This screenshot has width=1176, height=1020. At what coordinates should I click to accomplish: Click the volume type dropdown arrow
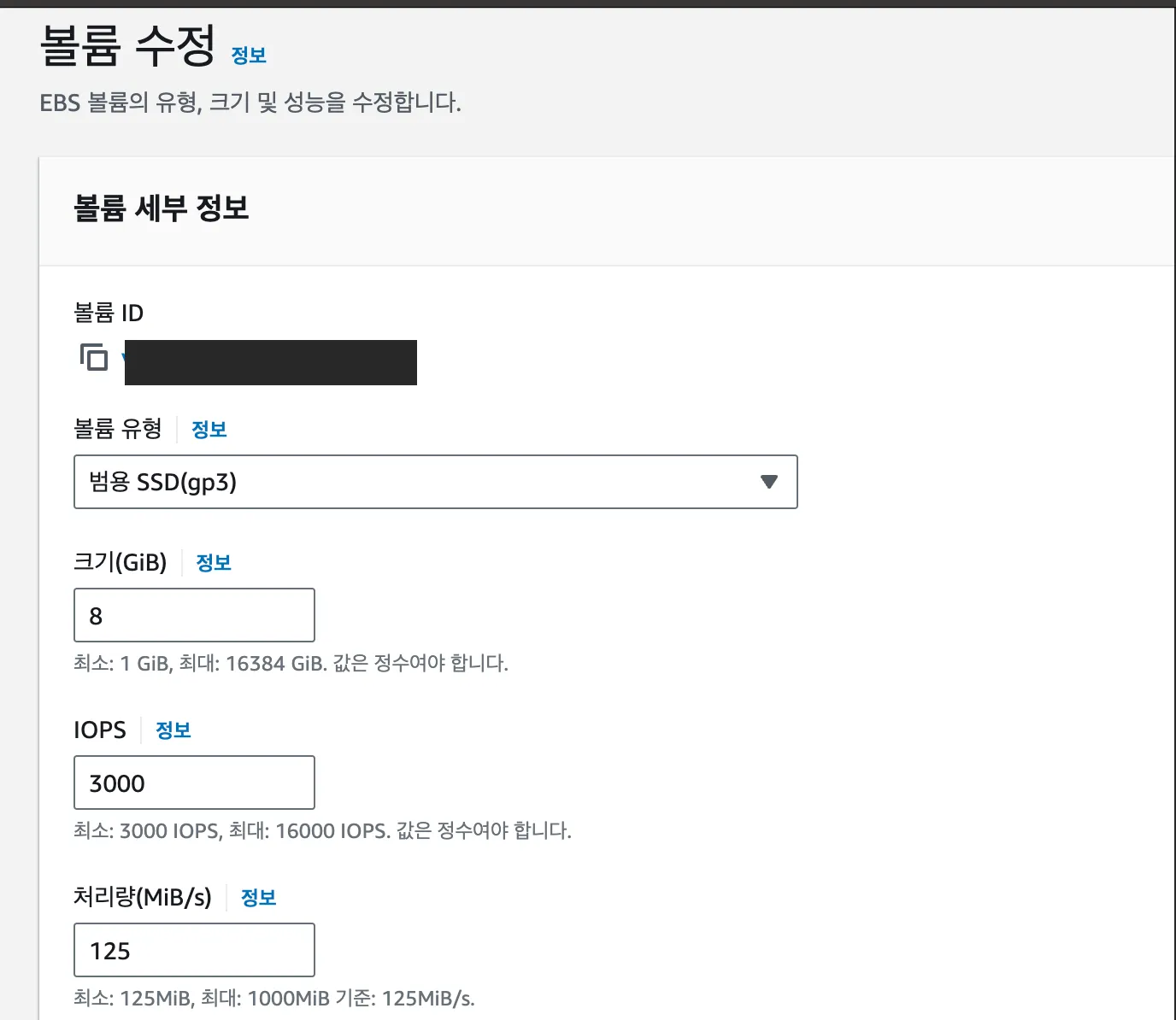point(769,482)
